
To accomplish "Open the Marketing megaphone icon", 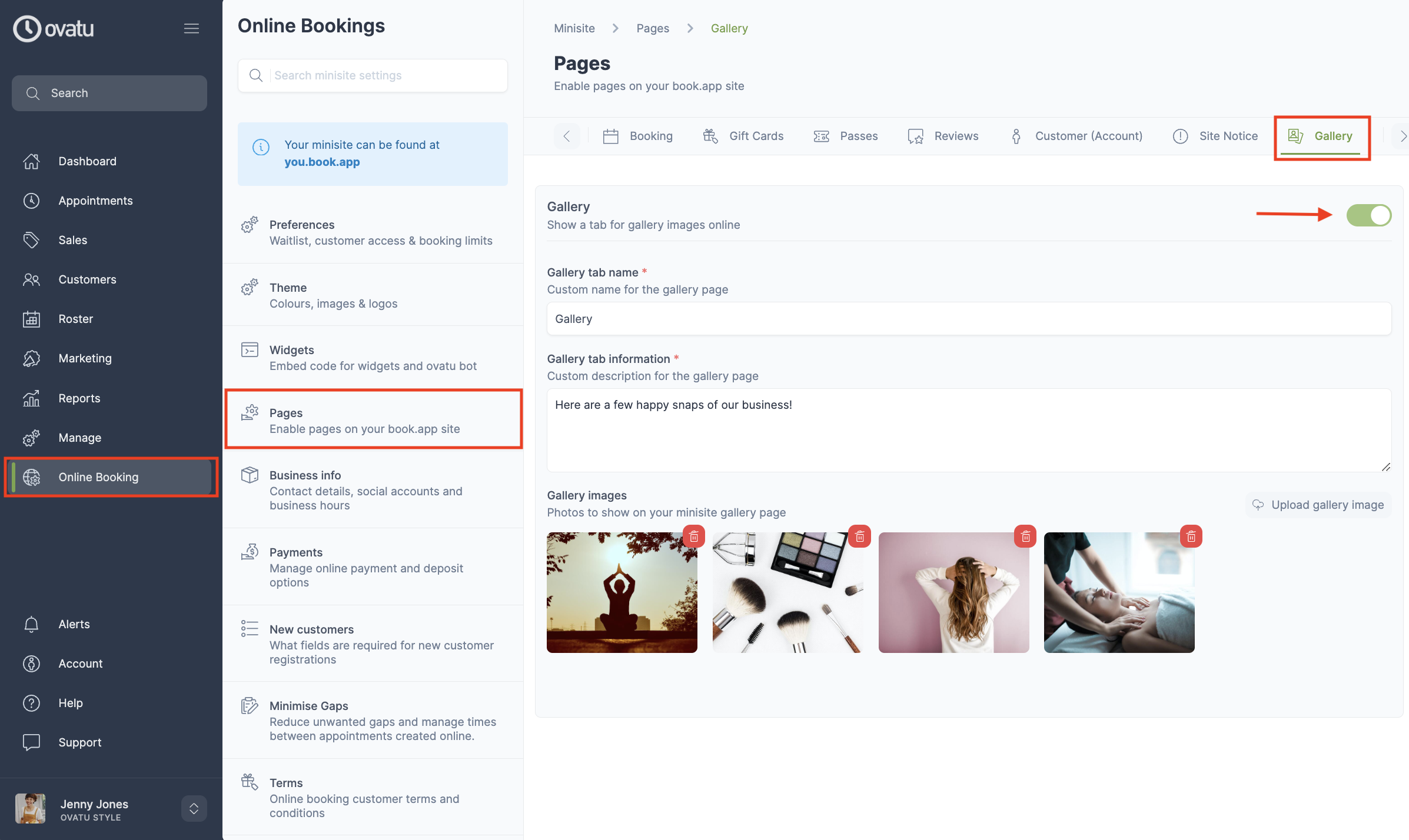I will pyautogui.click(x=32, y=358).
